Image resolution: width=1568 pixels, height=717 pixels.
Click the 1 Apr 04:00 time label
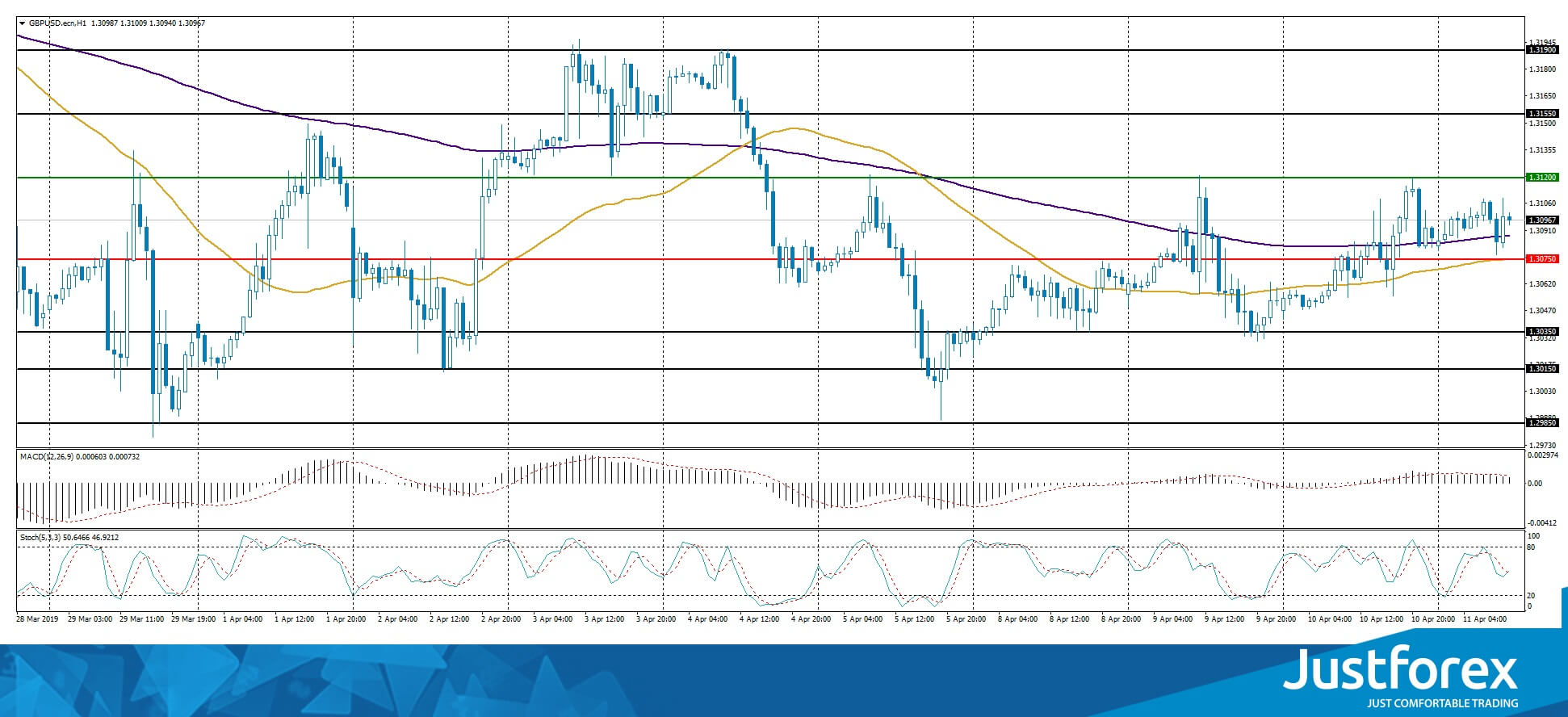point(242,619)
